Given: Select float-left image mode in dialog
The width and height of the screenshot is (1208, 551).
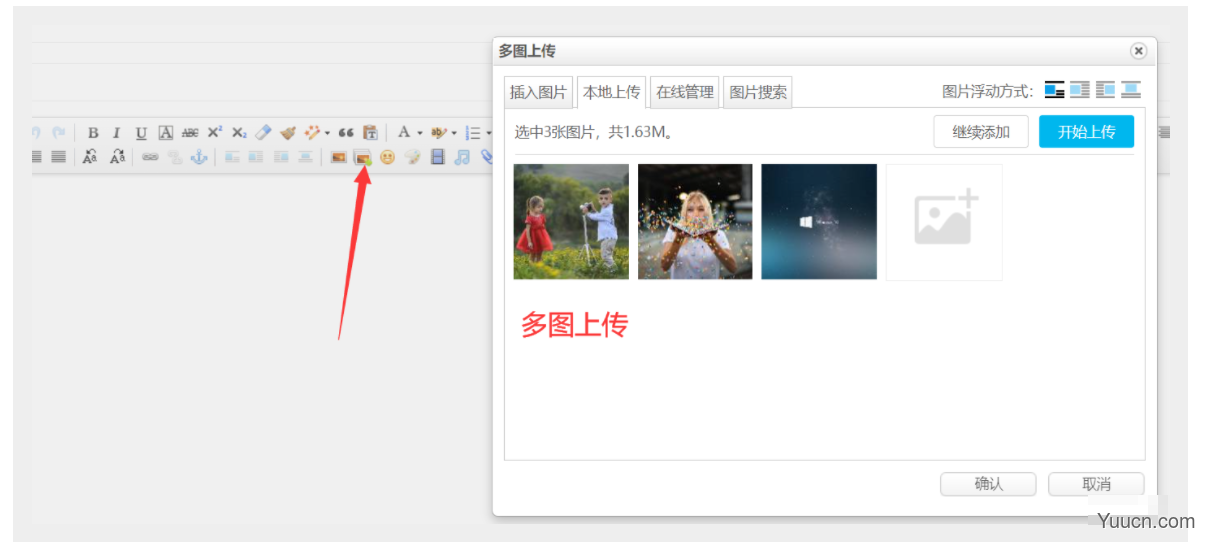Looking at the screenshot, I should tap(1080, 90).
